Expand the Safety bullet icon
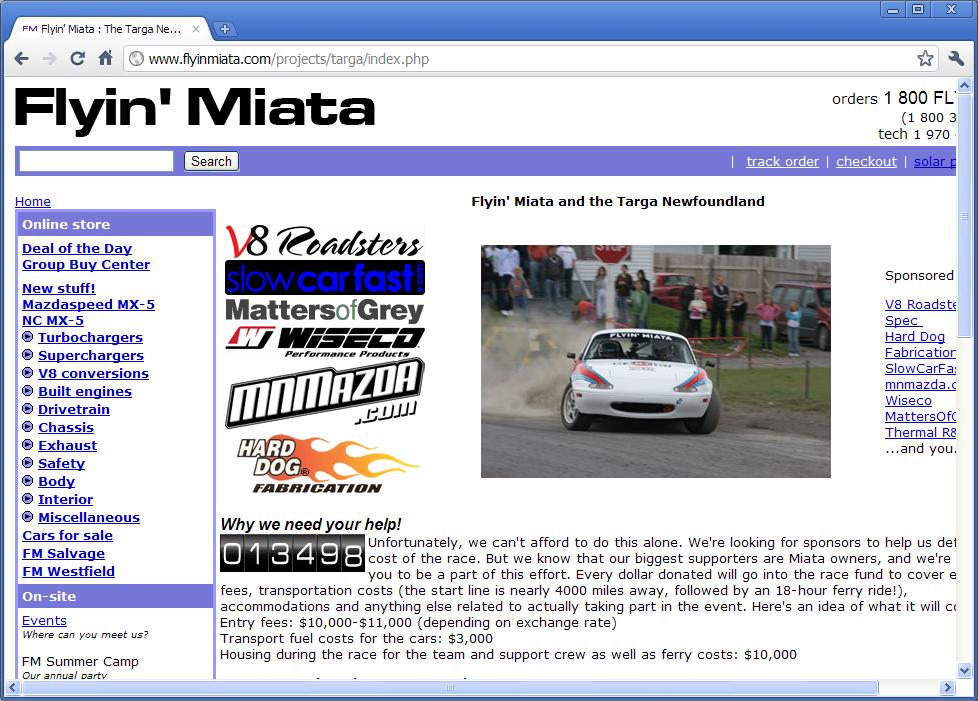Image resolution: width=978 pixels, height=701 pixels. pyautogui.click(x=27, y=463)
